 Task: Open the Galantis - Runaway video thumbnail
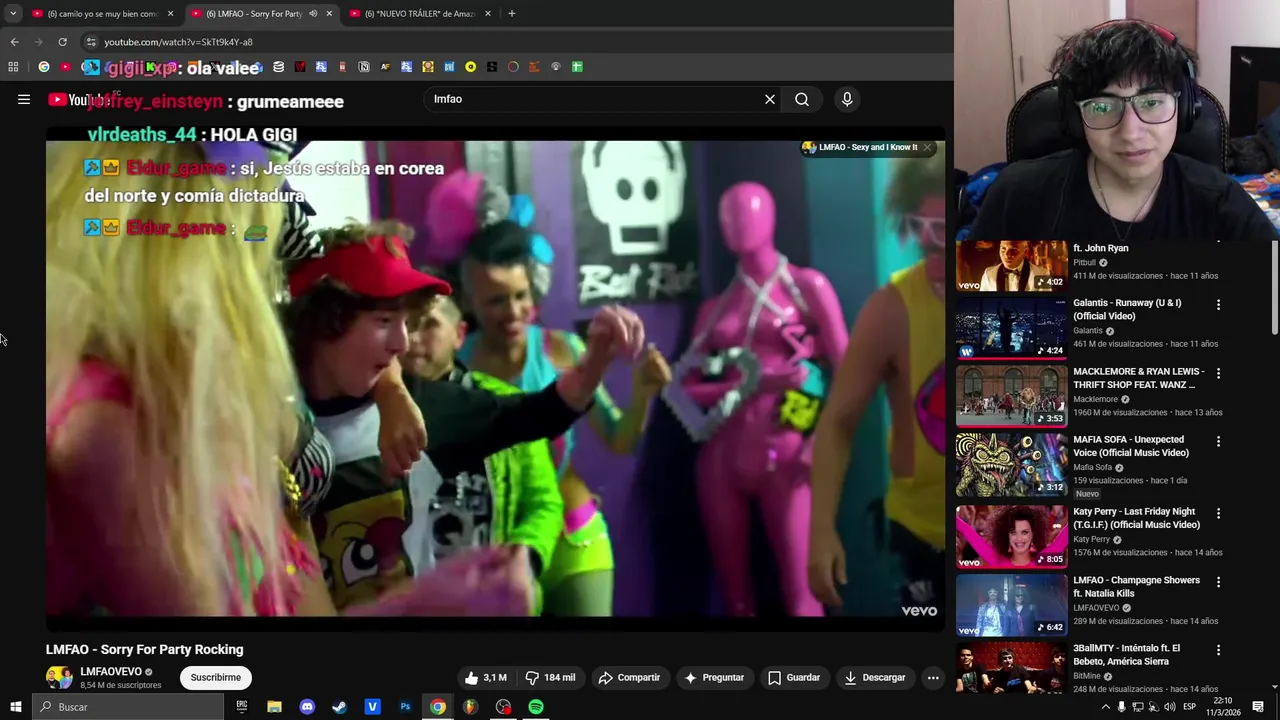[1011, 327]
